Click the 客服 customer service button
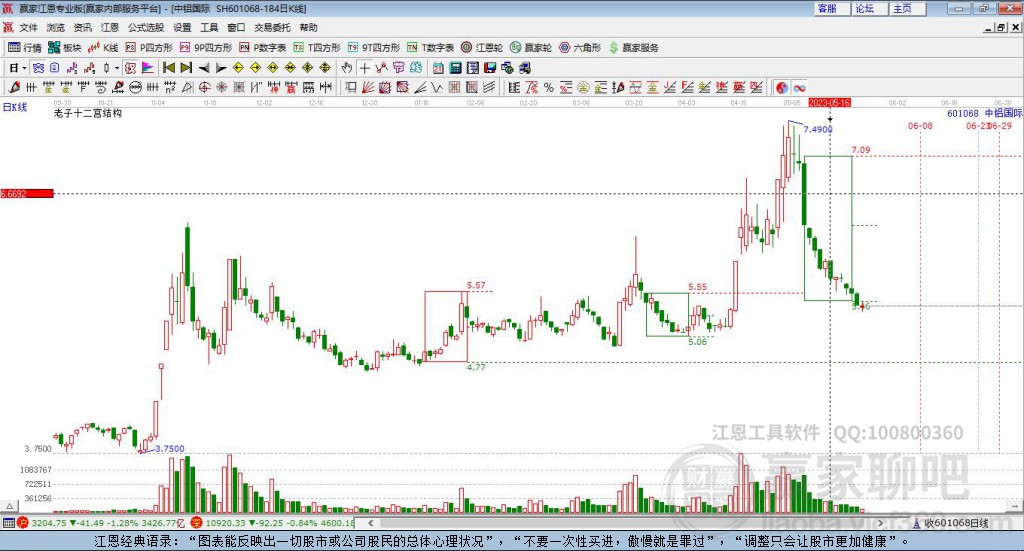This screenshot has width=1024, height=551. tap(827, 8)
